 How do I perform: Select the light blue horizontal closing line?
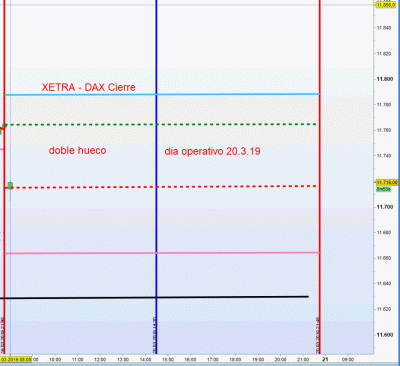[162, 95]
